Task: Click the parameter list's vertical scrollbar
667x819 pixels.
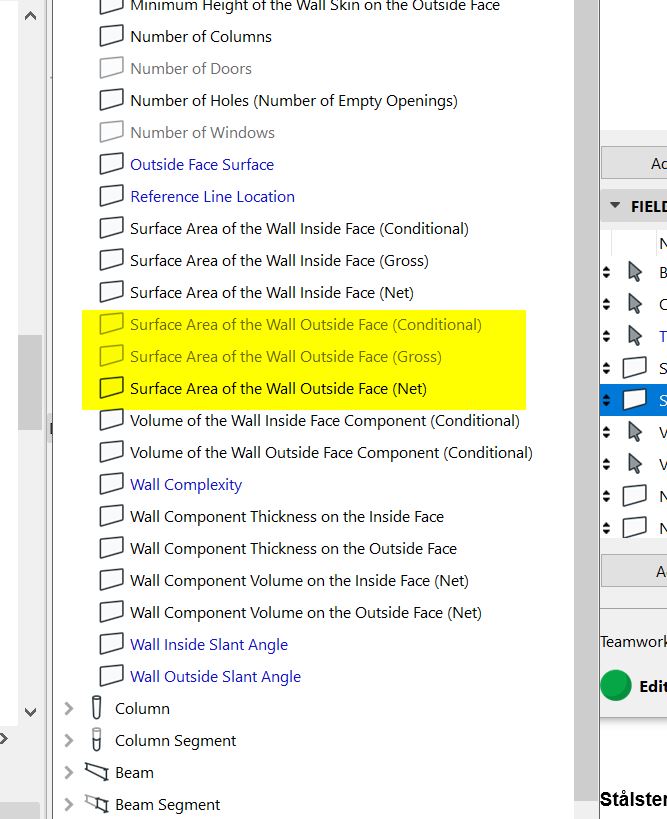Action: coord(586,300)
